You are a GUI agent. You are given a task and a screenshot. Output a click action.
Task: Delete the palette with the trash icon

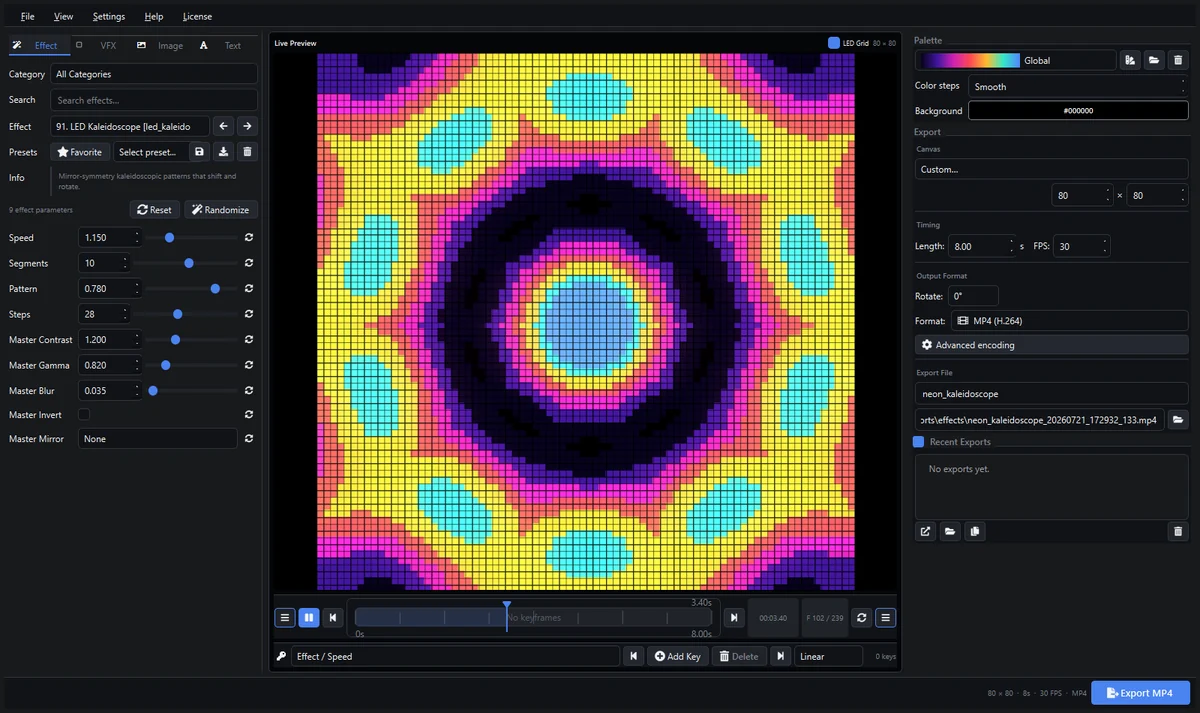[1178, 60]
